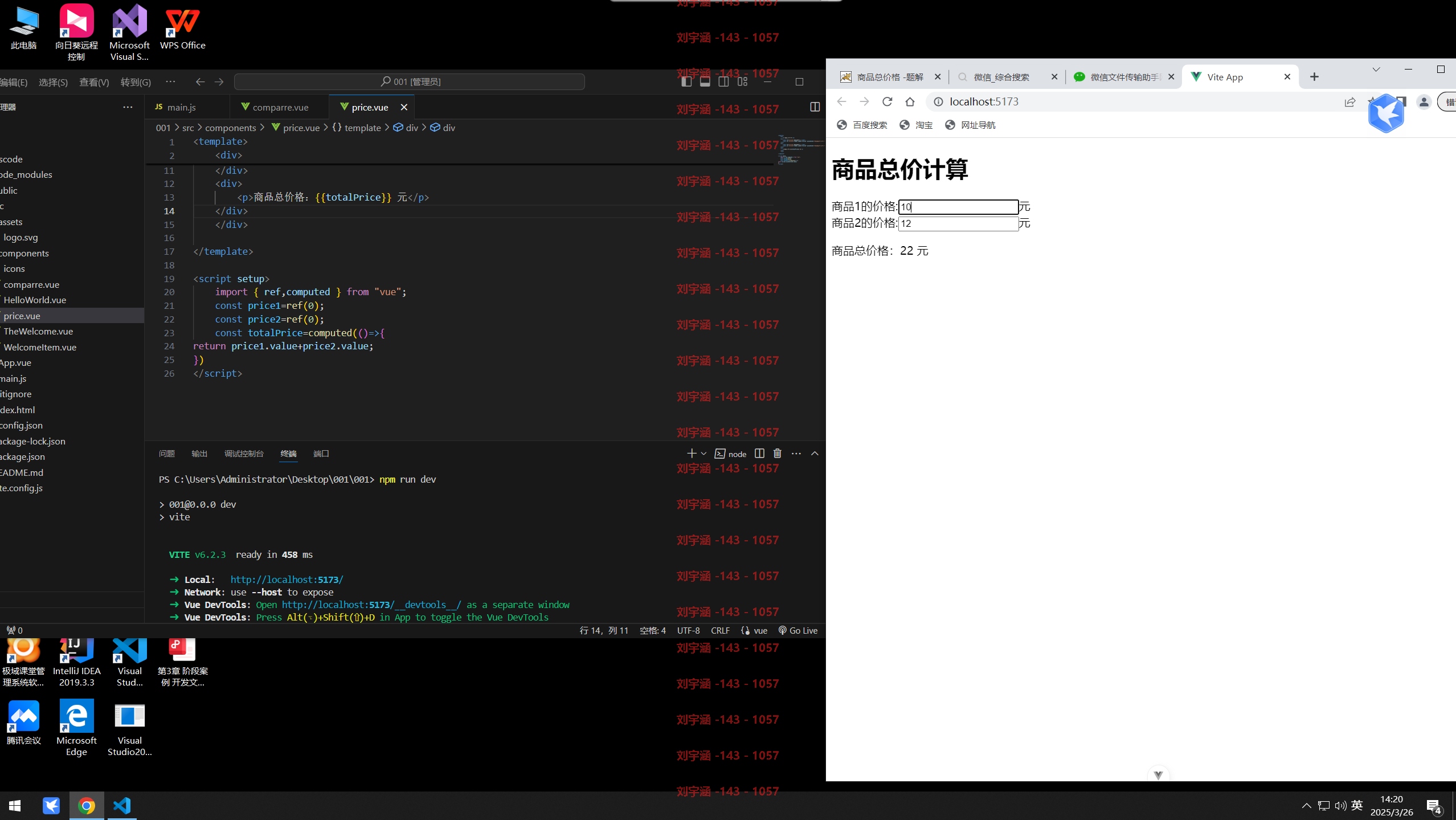Open the 此电脑 desktop icon
The image size is (1456, 820).
click(24, 27)
